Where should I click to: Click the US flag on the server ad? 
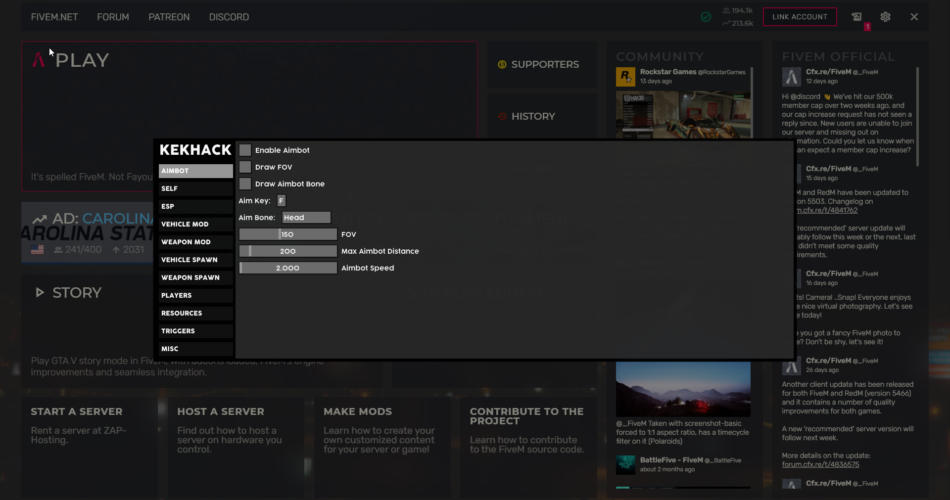pyautogui.click(x=38, y=250)
